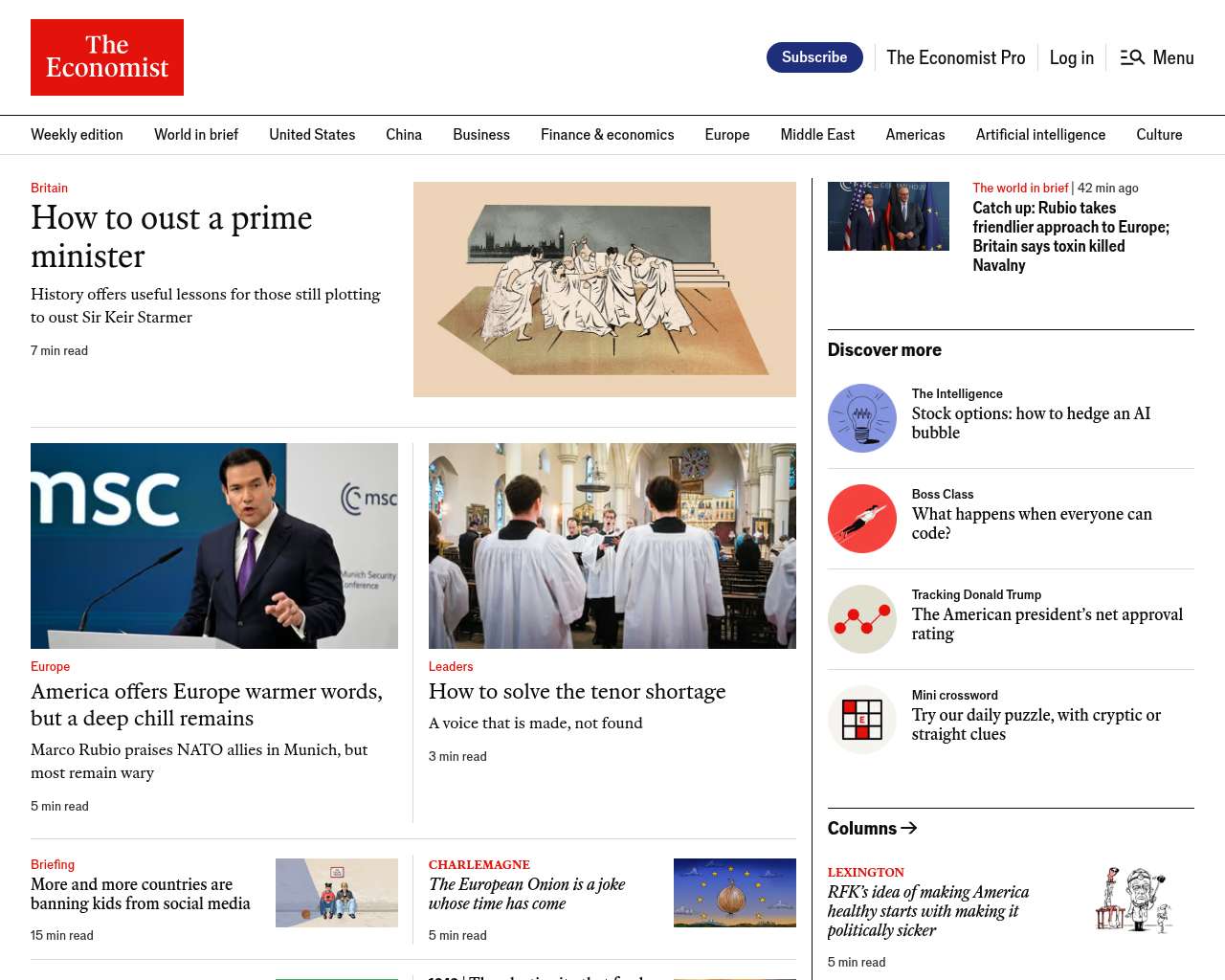Open the Artificial intelligence section
This screenshot has width=1225, height=980.
[1040, 135]
